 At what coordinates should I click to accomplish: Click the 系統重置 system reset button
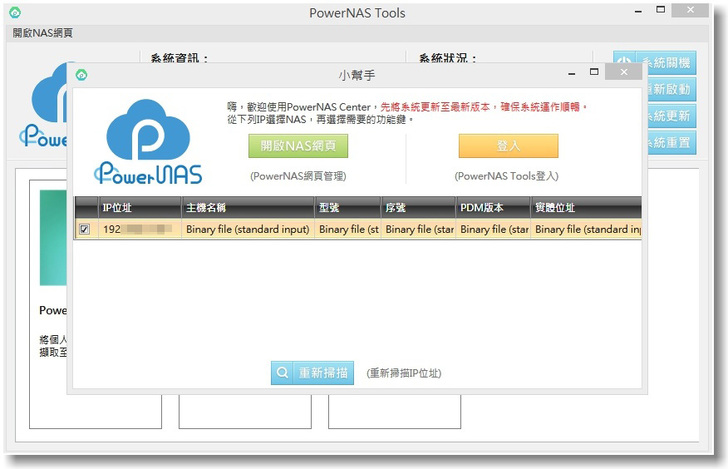pyautogui.click(x=671, y=143)
